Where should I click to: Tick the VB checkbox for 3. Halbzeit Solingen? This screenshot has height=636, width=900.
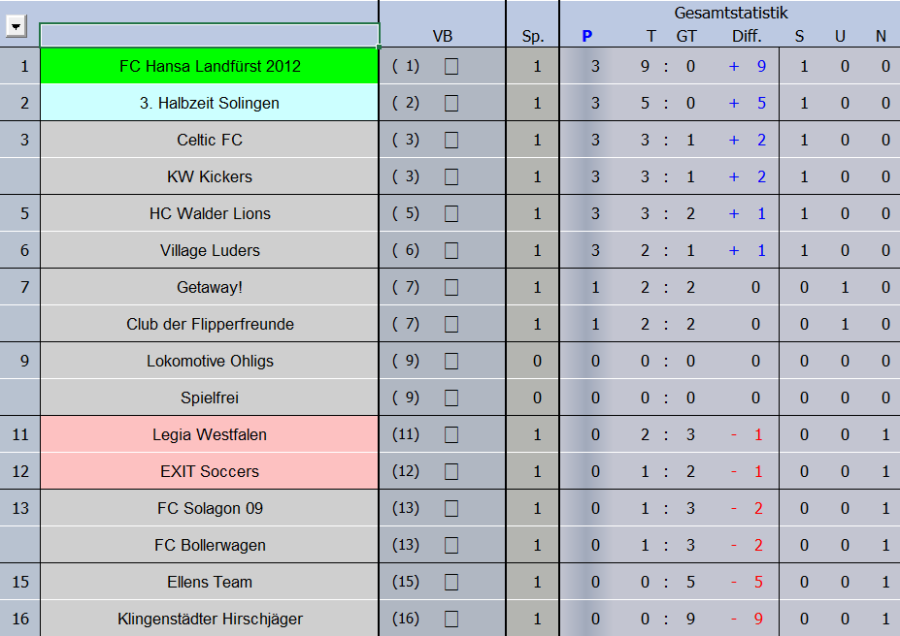pyautogui.click(x=451, y=103)
